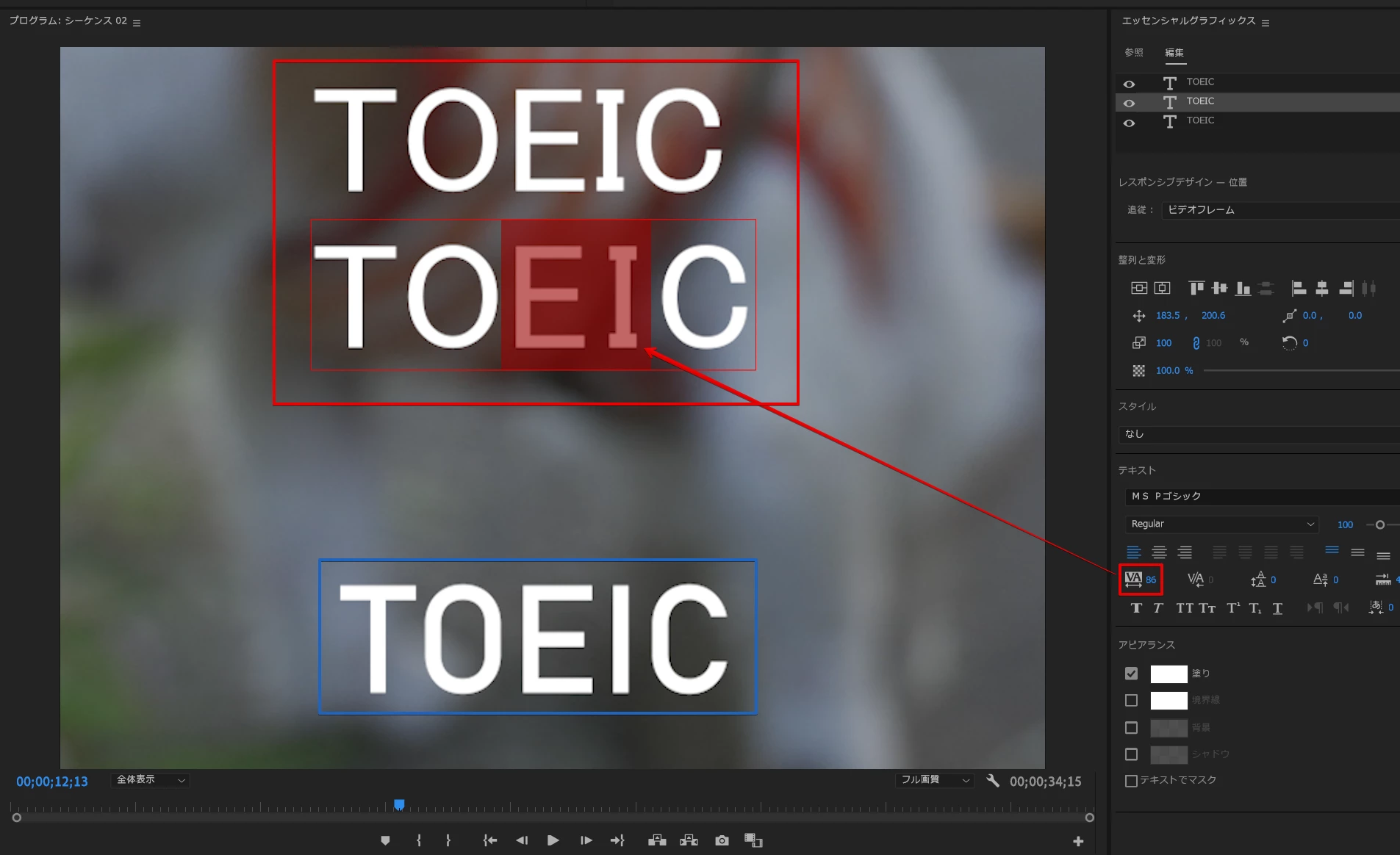Toggle all caps TT style

[1184, 608]
